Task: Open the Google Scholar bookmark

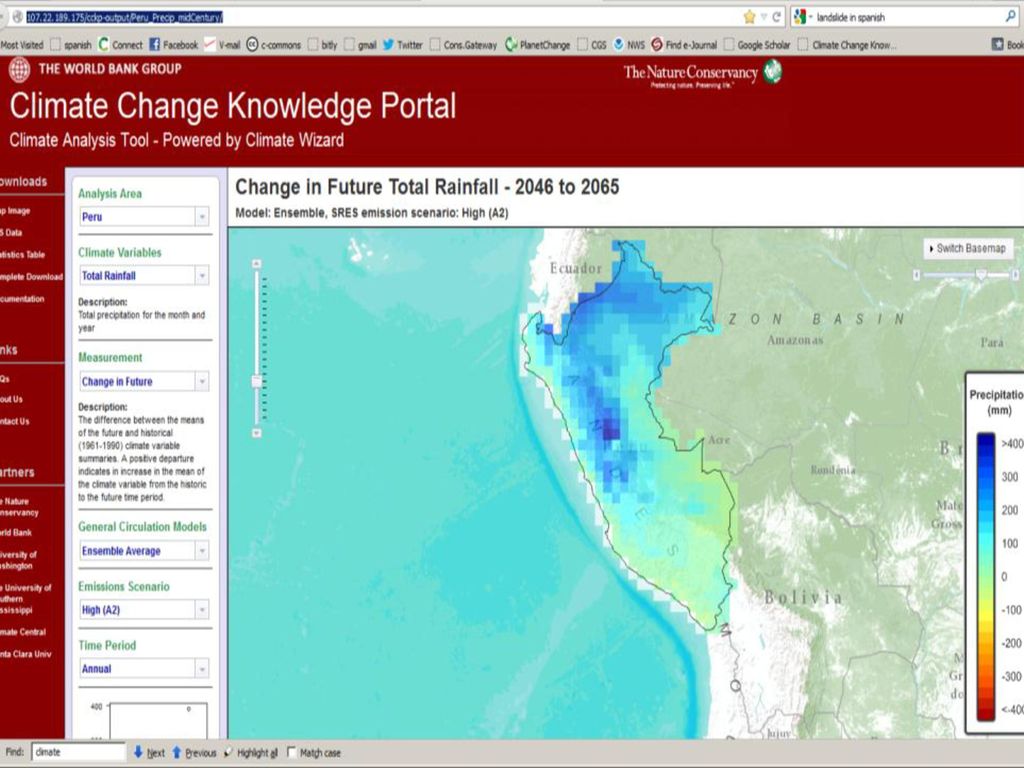Action: tap(757, 44)
